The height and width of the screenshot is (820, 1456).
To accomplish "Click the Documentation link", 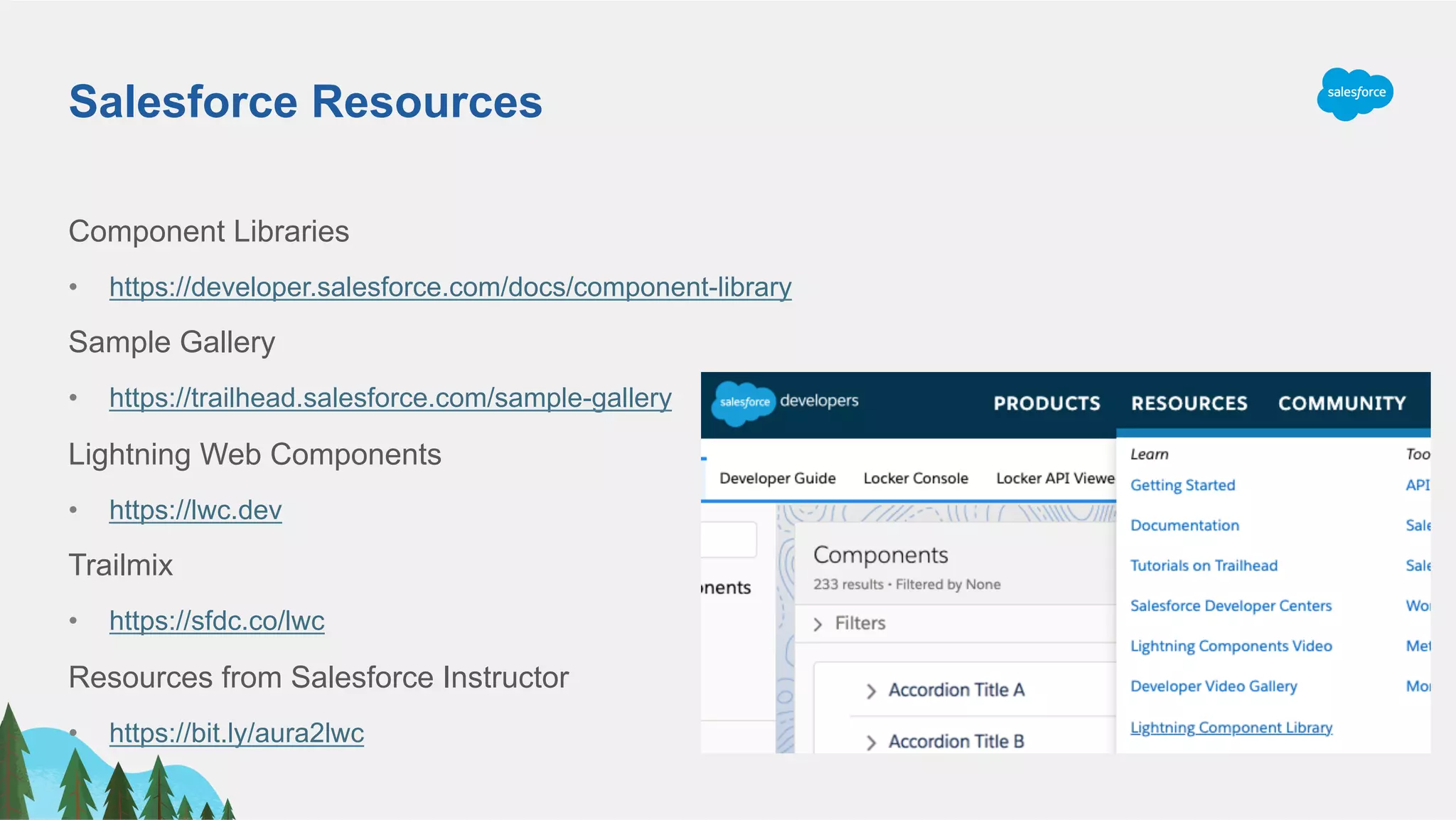I will click(1185, 525).
